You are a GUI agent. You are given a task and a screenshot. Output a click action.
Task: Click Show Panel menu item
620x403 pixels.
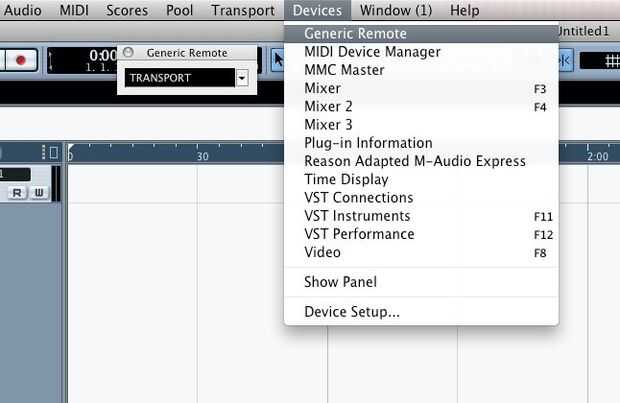340,282
